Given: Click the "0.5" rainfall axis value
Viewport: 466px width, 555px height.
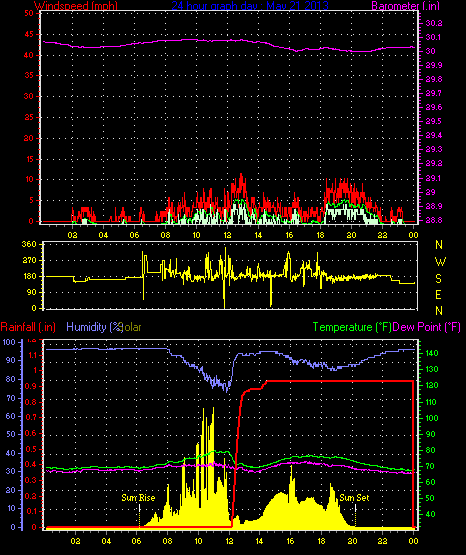Looking at the screenshot, I should click(31, 449).
